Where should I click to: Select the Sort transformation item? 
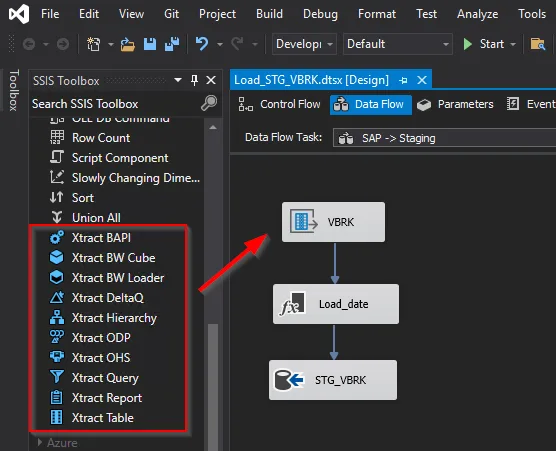point(83,197)
